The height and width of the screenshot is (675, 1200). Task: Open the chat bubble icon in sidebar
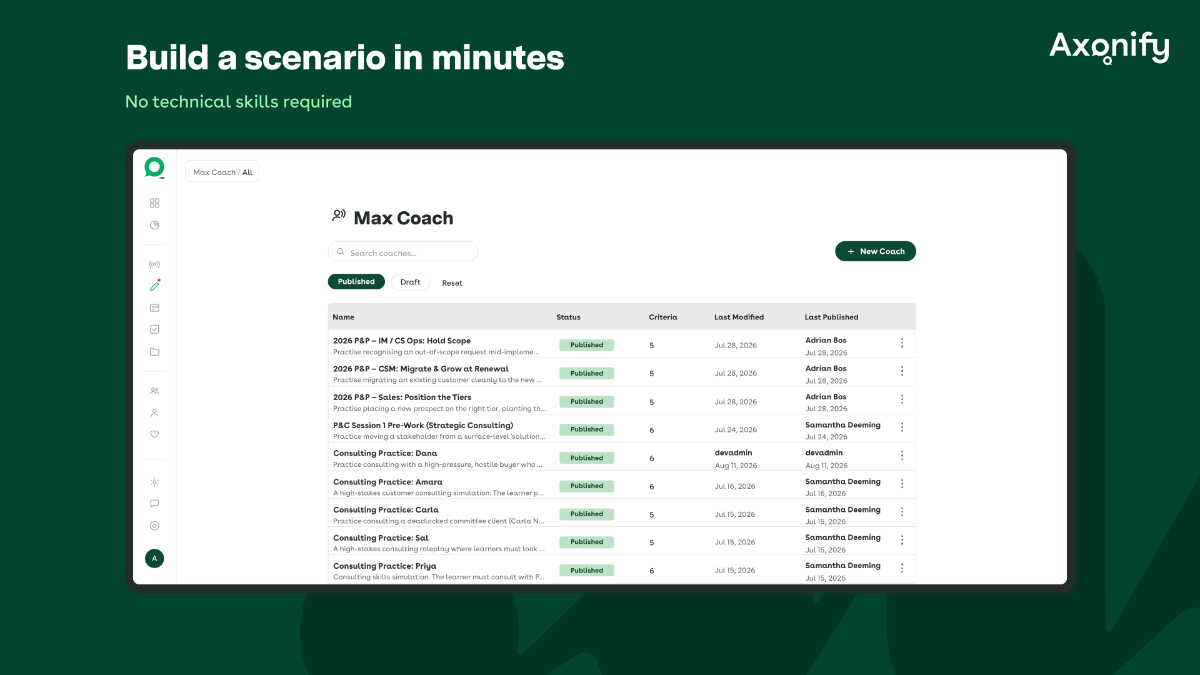click(x=154, y=504)
